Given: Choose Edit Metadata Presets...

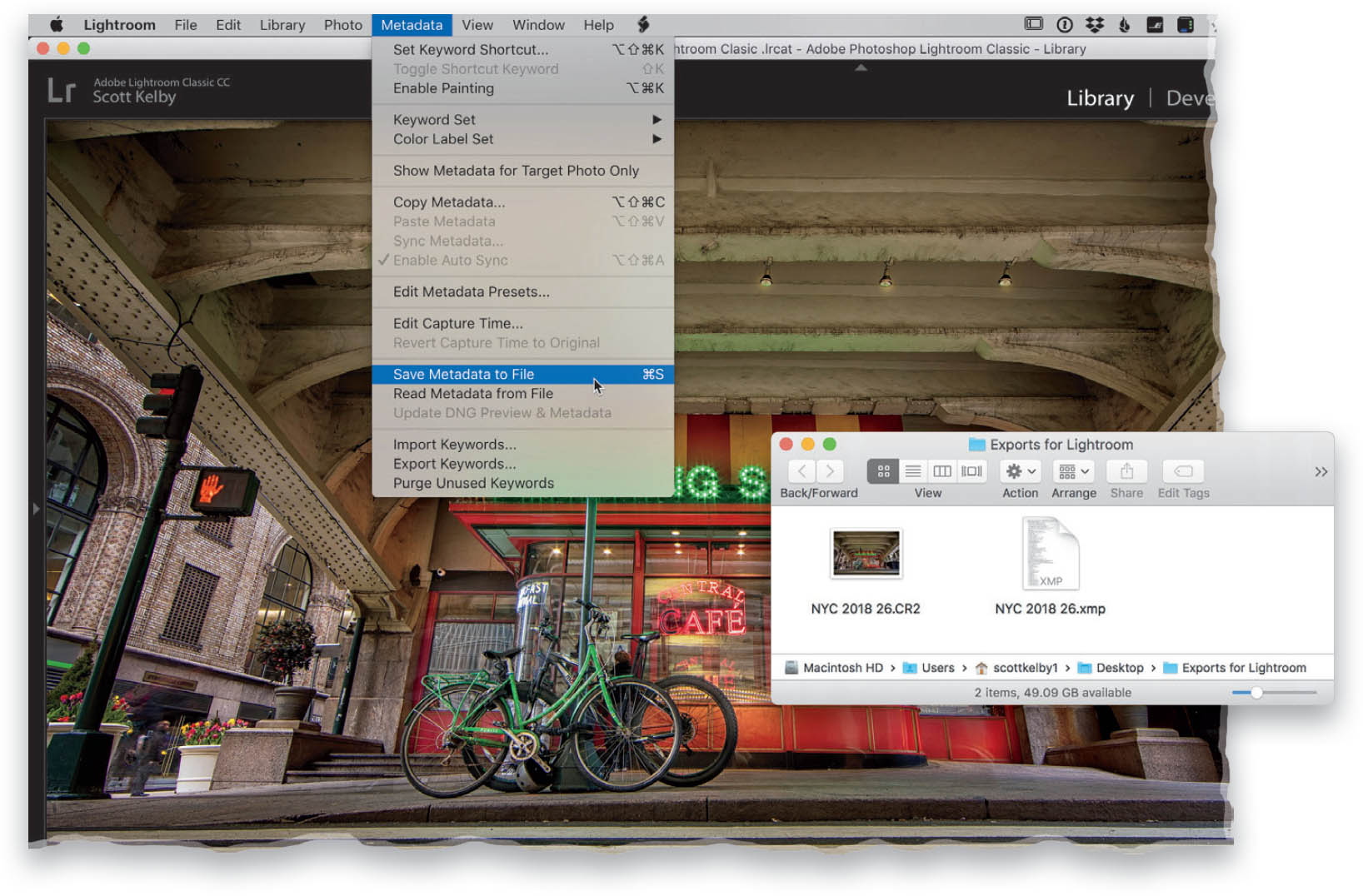Looking at the screenshot, I should tap(523, 292).
